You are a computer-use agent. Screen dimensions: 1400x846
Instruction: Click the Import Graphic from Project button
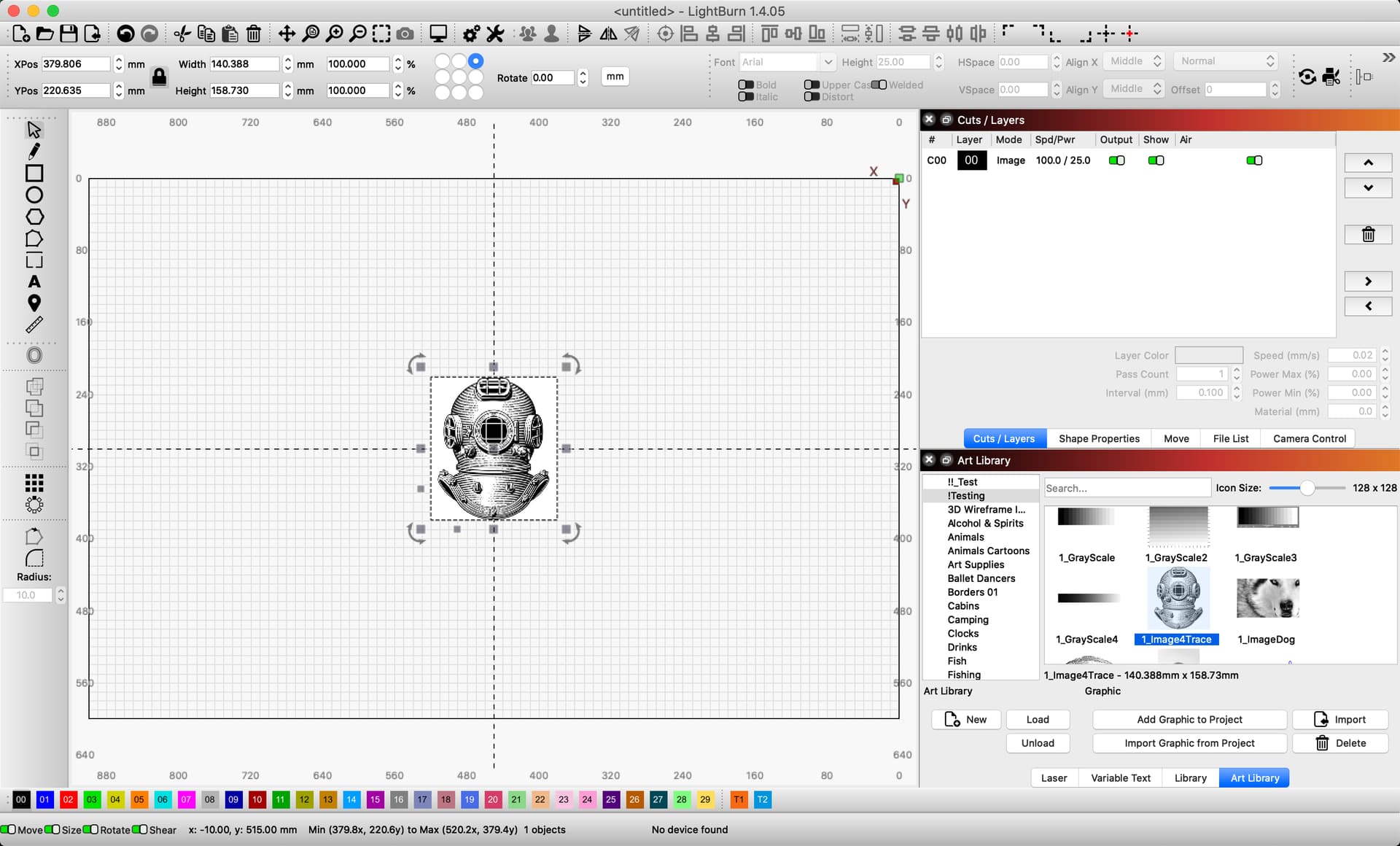click(x=1189, y=743)
